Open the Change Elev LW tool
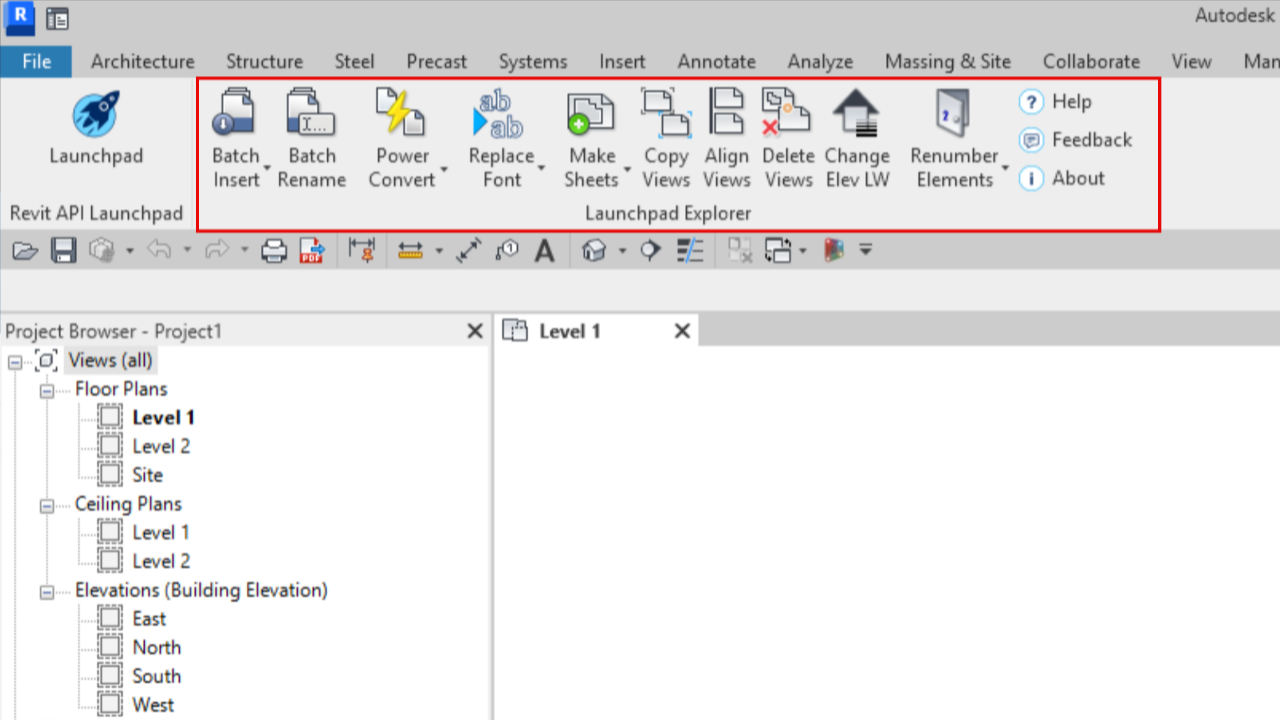 pos(857,137)
